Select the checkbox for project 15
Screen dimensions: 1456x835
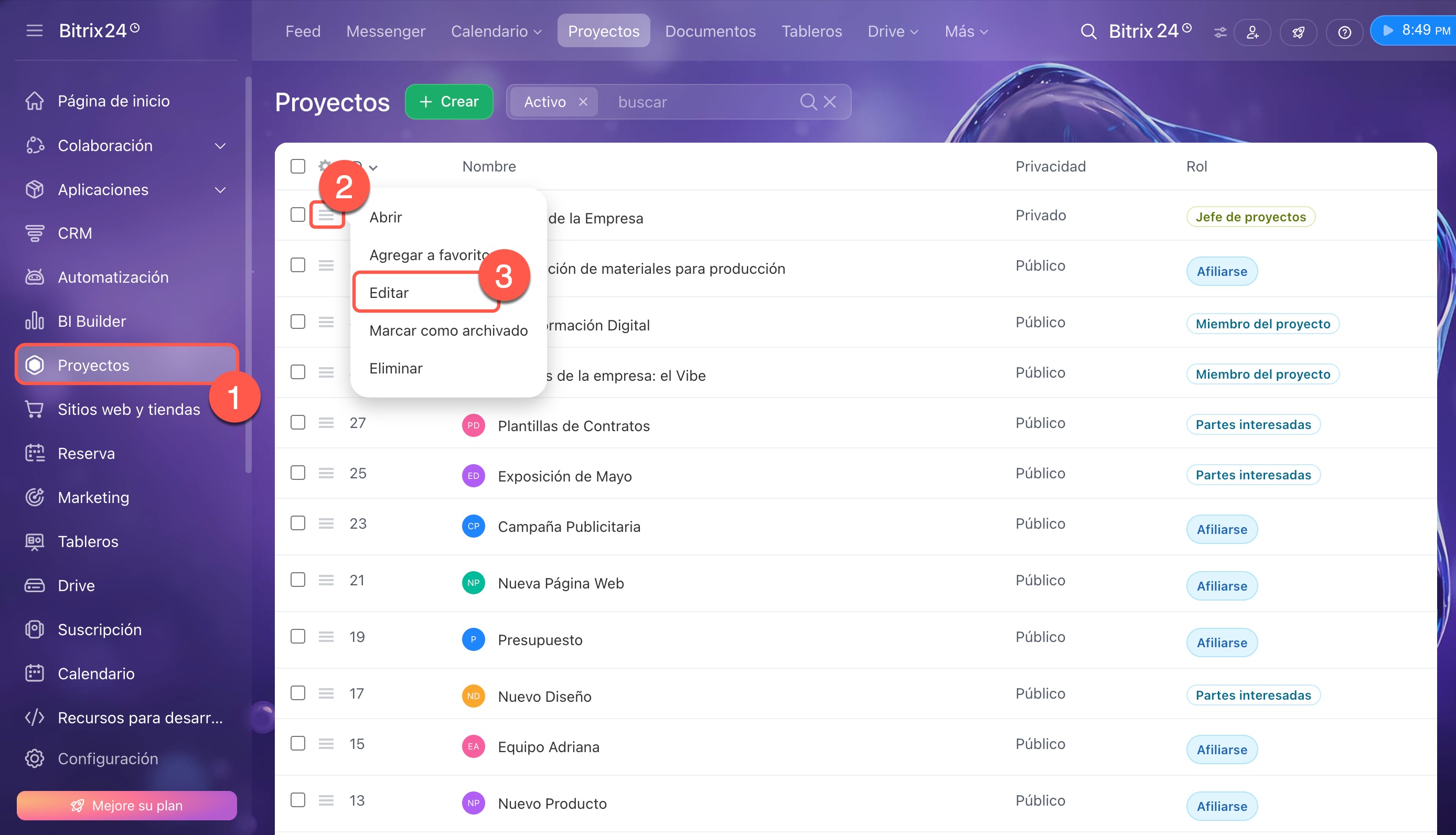[297, 744]
